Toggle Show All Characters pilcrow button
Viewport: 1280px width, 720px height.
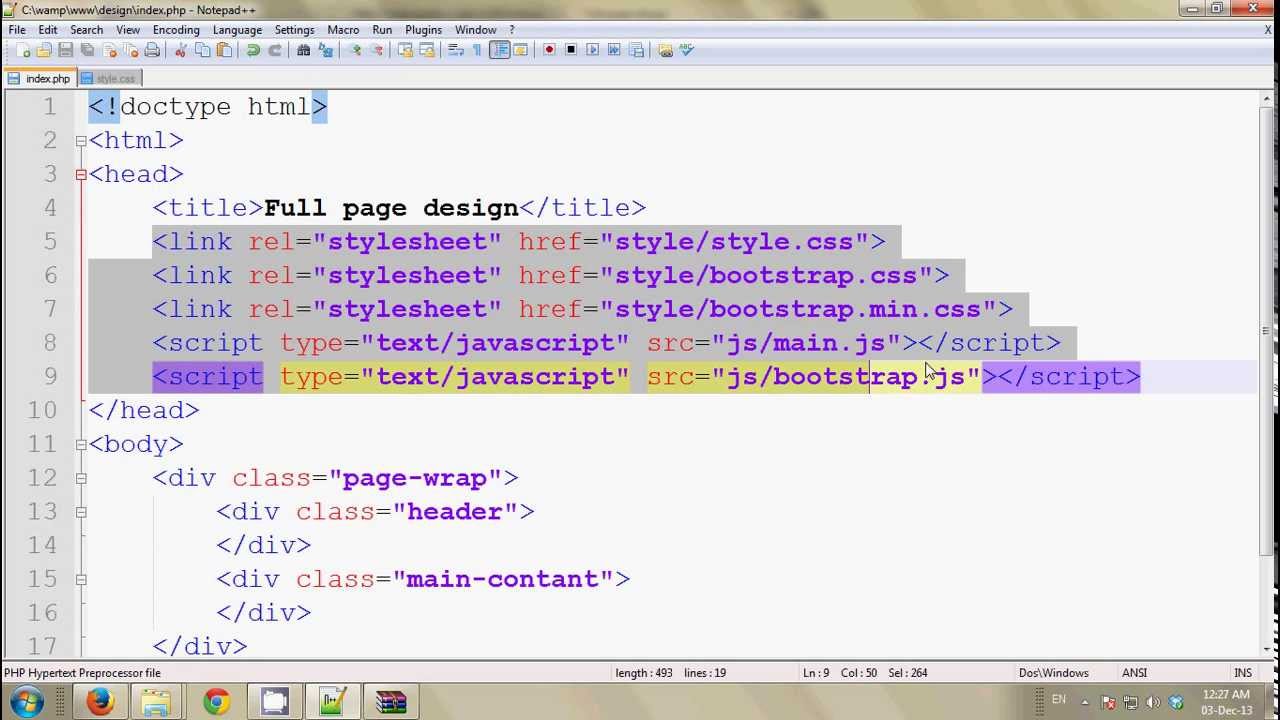477,50
